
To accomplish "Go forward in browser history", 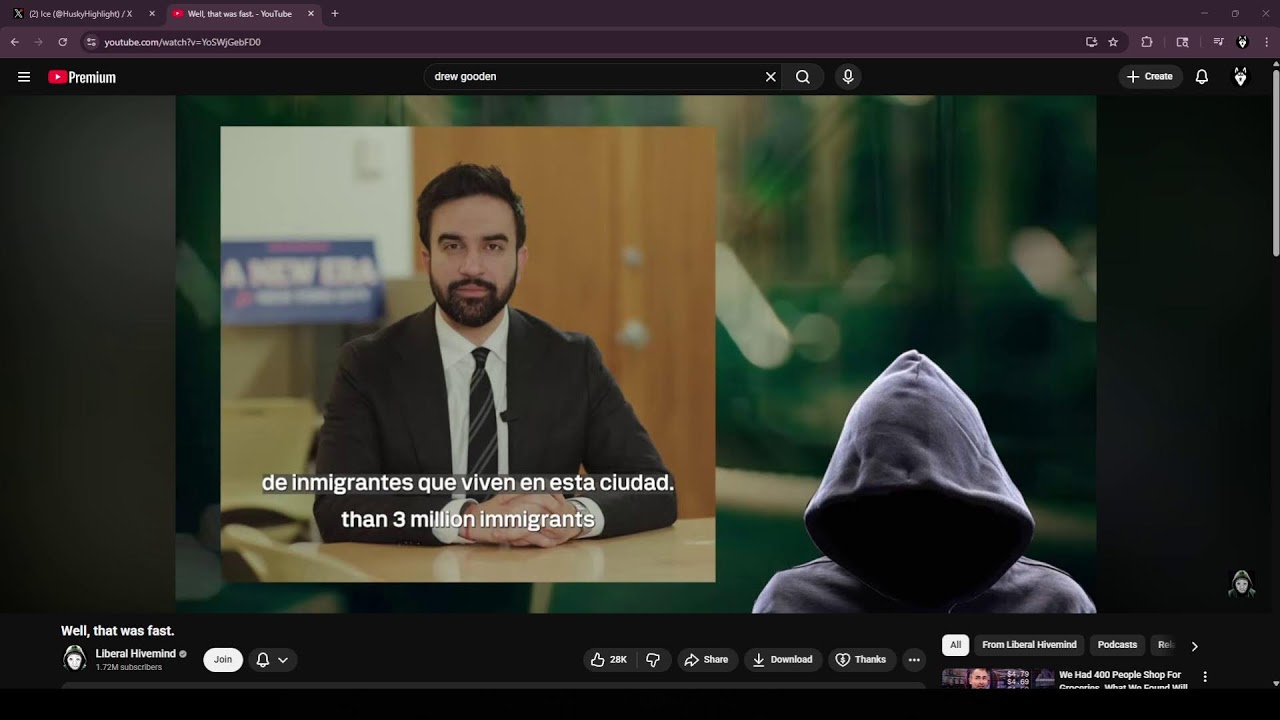I will point(38,42).
